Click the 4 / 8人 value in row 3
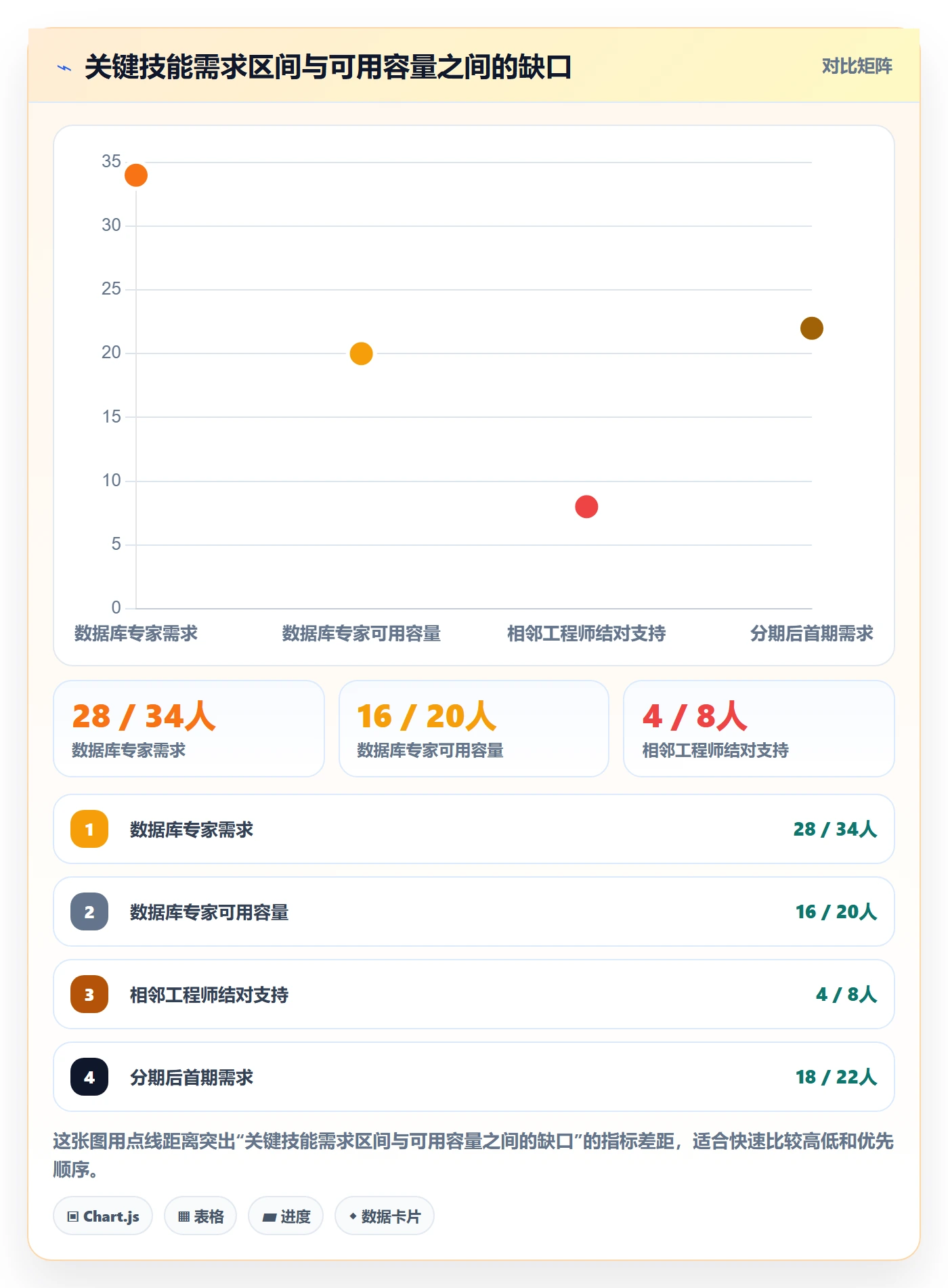 click(x=846, y=995)
